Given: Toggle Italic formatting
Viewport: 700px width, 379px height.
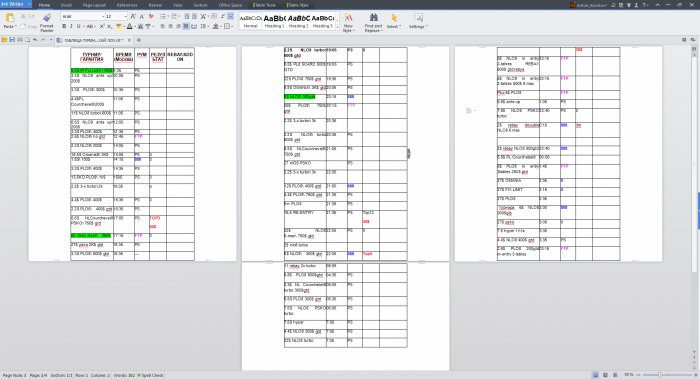Looking at the screenshot, I should [71, 26].
